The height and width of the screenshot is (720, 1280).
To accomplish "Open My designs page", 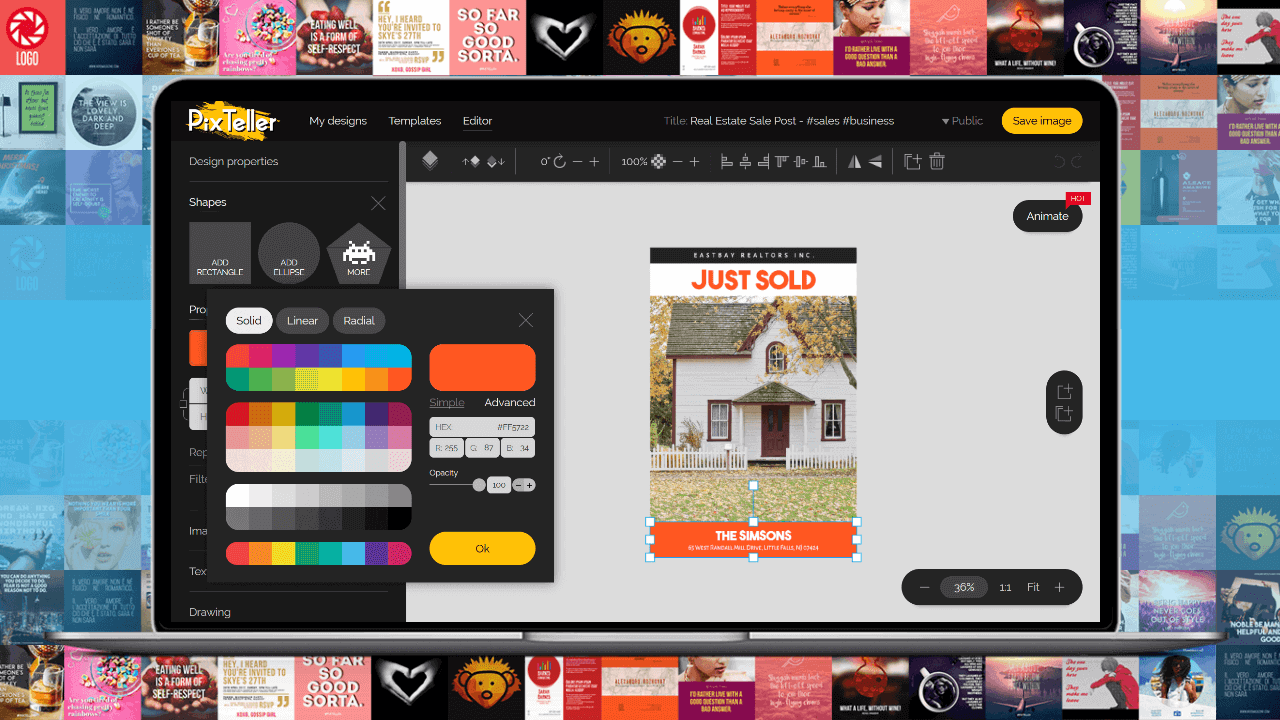I will click(x=338, y=121).
